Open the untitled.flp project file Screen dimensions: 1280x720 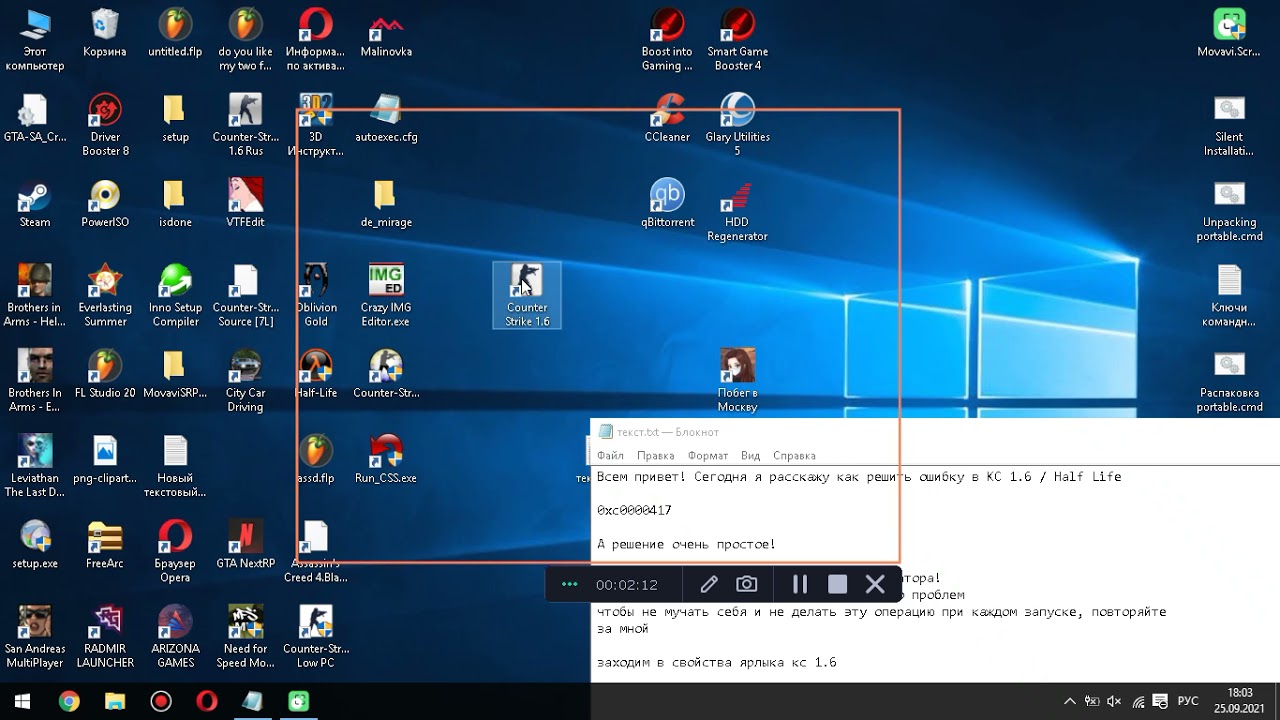click(x=175, y=34)
